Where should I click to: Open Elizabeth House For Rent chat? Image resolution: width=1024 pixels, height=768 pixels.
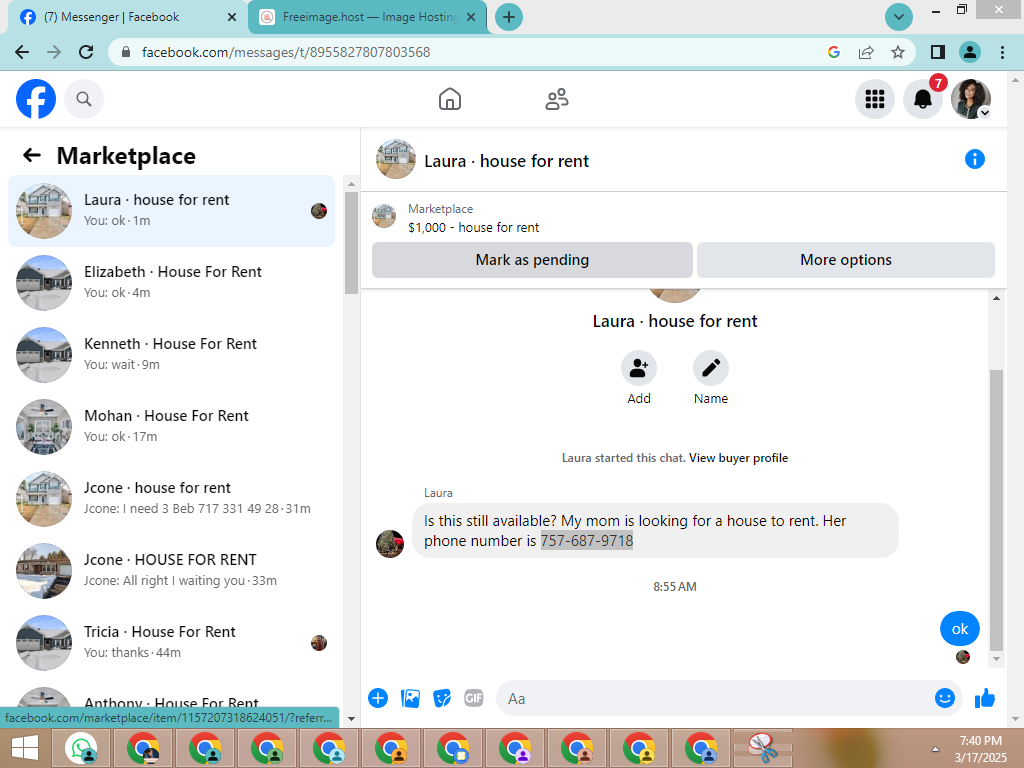pyautogui.click(x=172, y=283)
